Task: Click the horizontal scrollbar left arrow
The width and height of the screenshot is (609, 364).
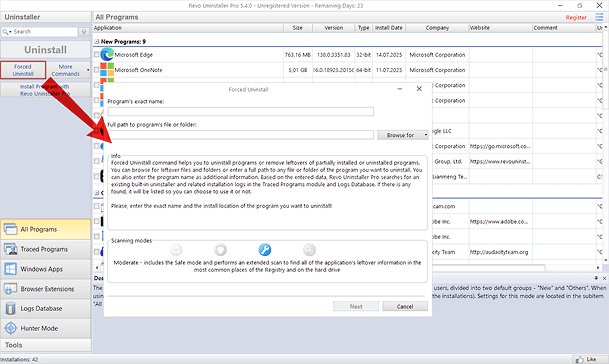Action: pyautogui.click(x=97, y=267)
